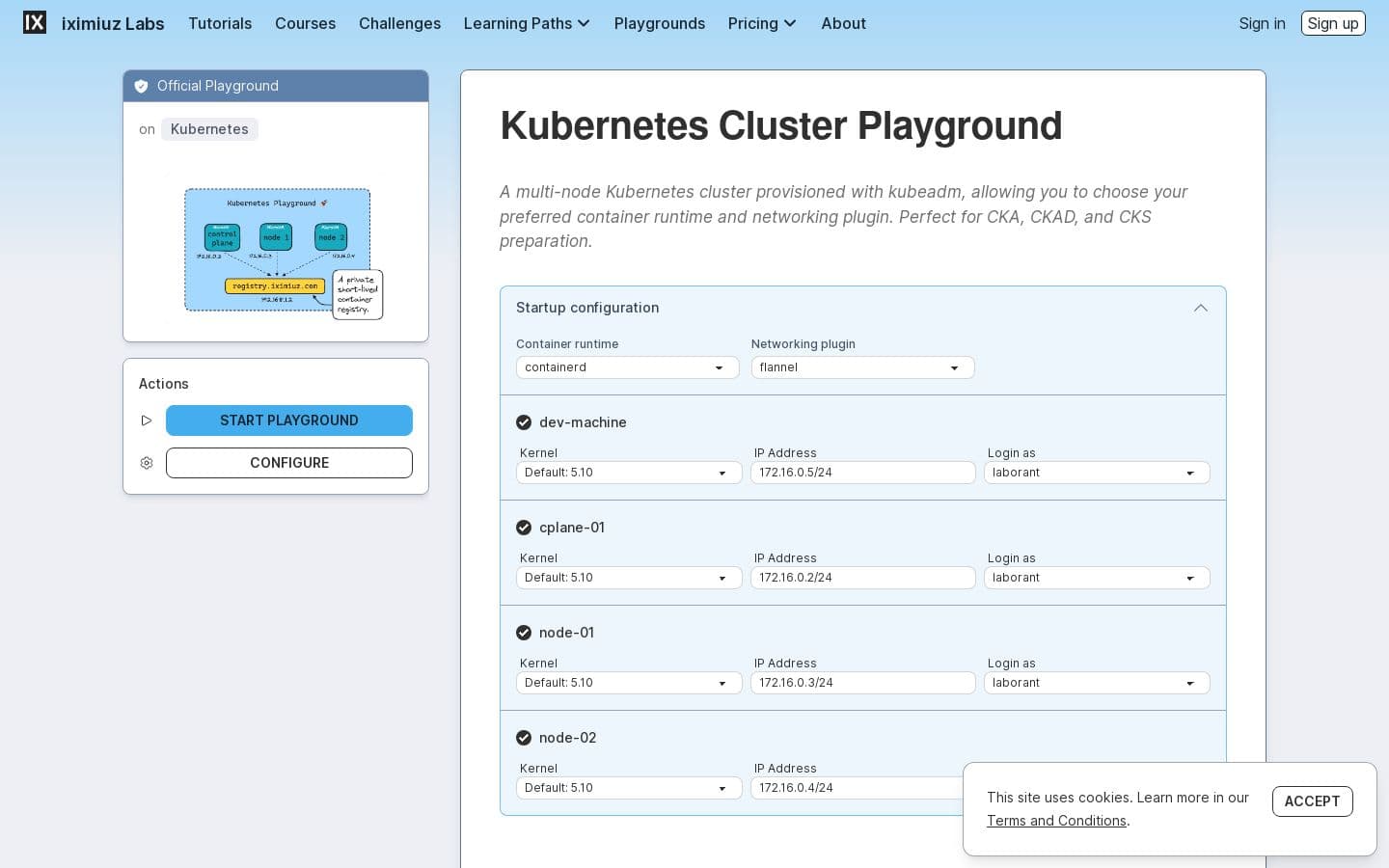The width and height of the screenshot is (1389, 868).
Task: Open node-01 Login as dropdown
Action: click(x=1097, y=683)
